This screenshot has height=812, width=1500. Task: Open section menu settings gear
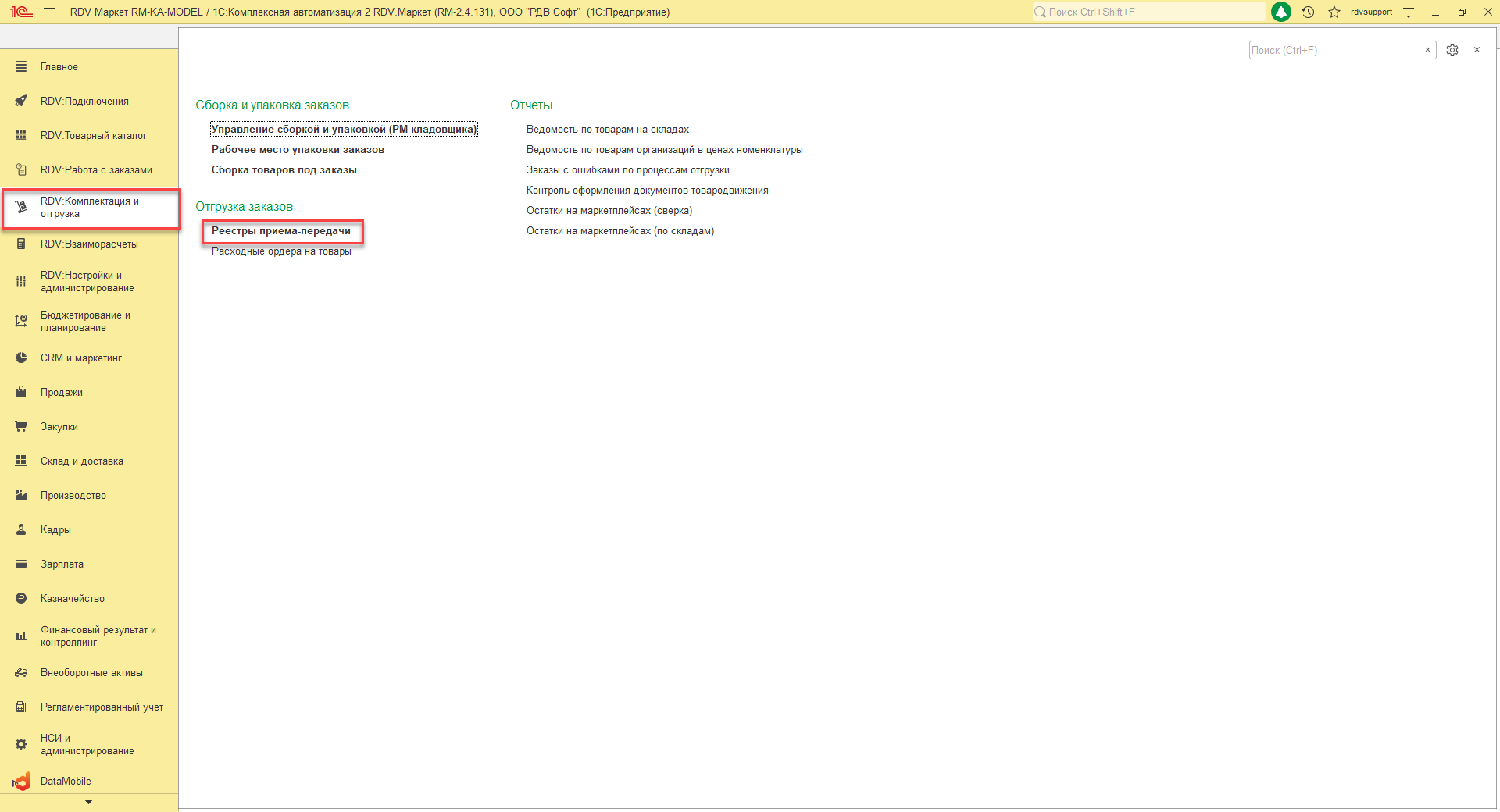(x=1452, y=50)
